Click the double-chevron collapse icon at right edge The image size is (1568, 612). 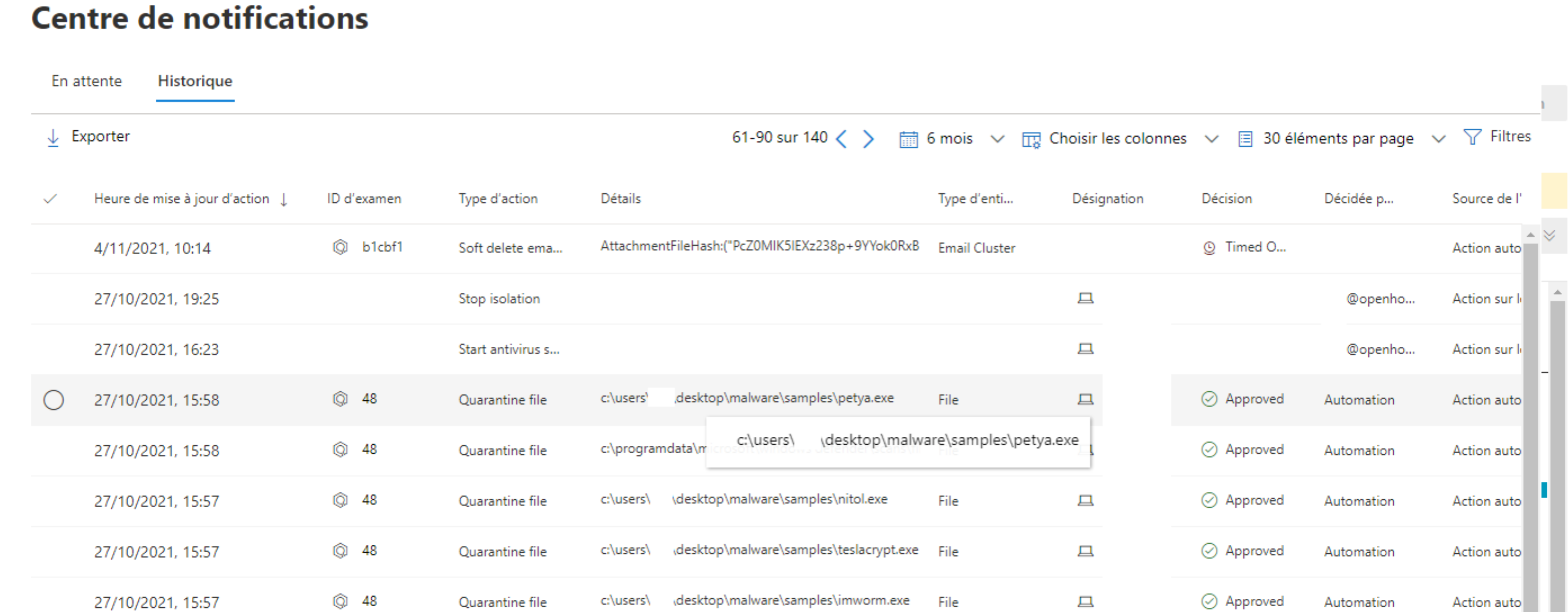point(1550,235)
